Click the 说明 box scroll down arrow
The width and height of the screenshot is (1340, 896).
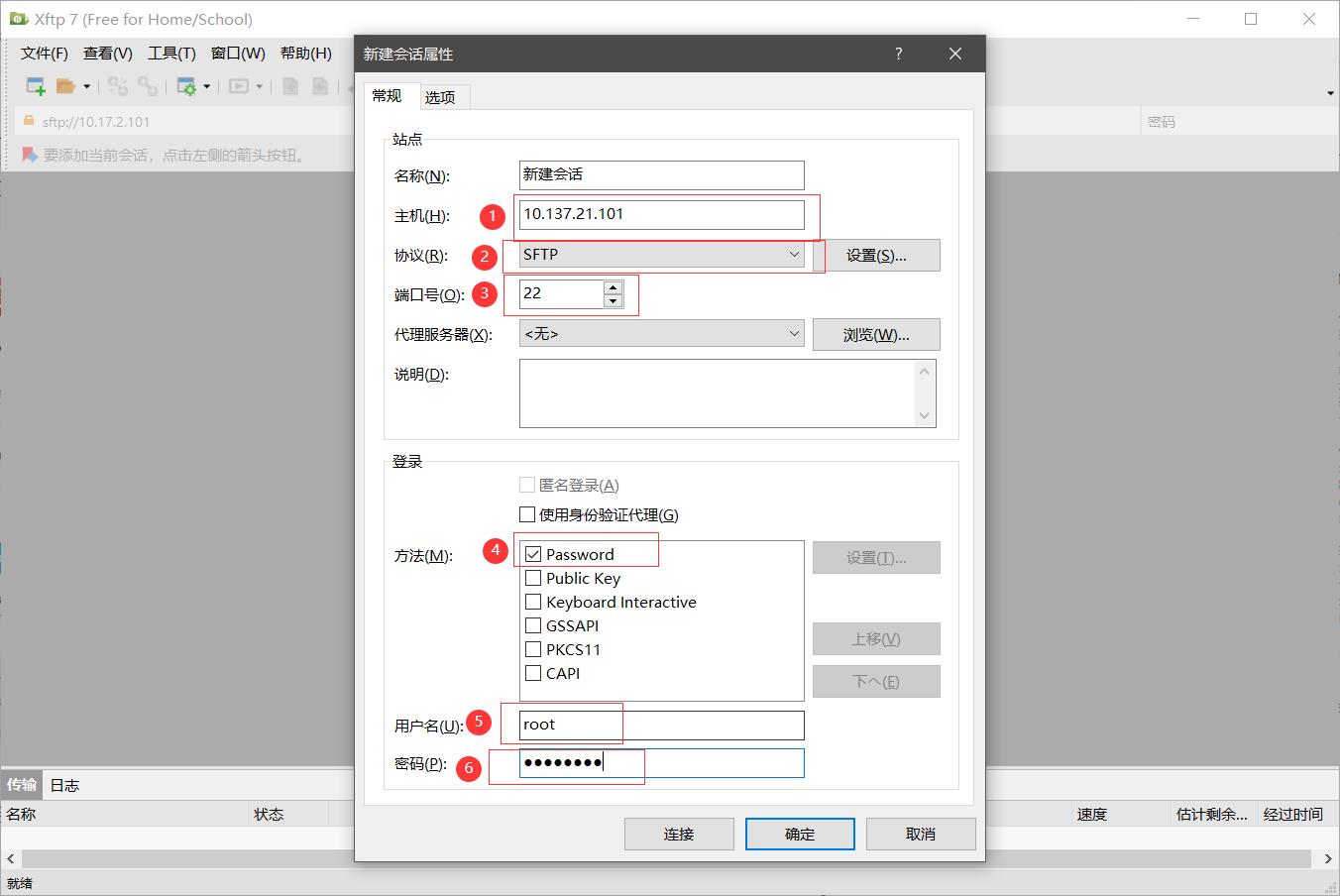coord(924,415)
